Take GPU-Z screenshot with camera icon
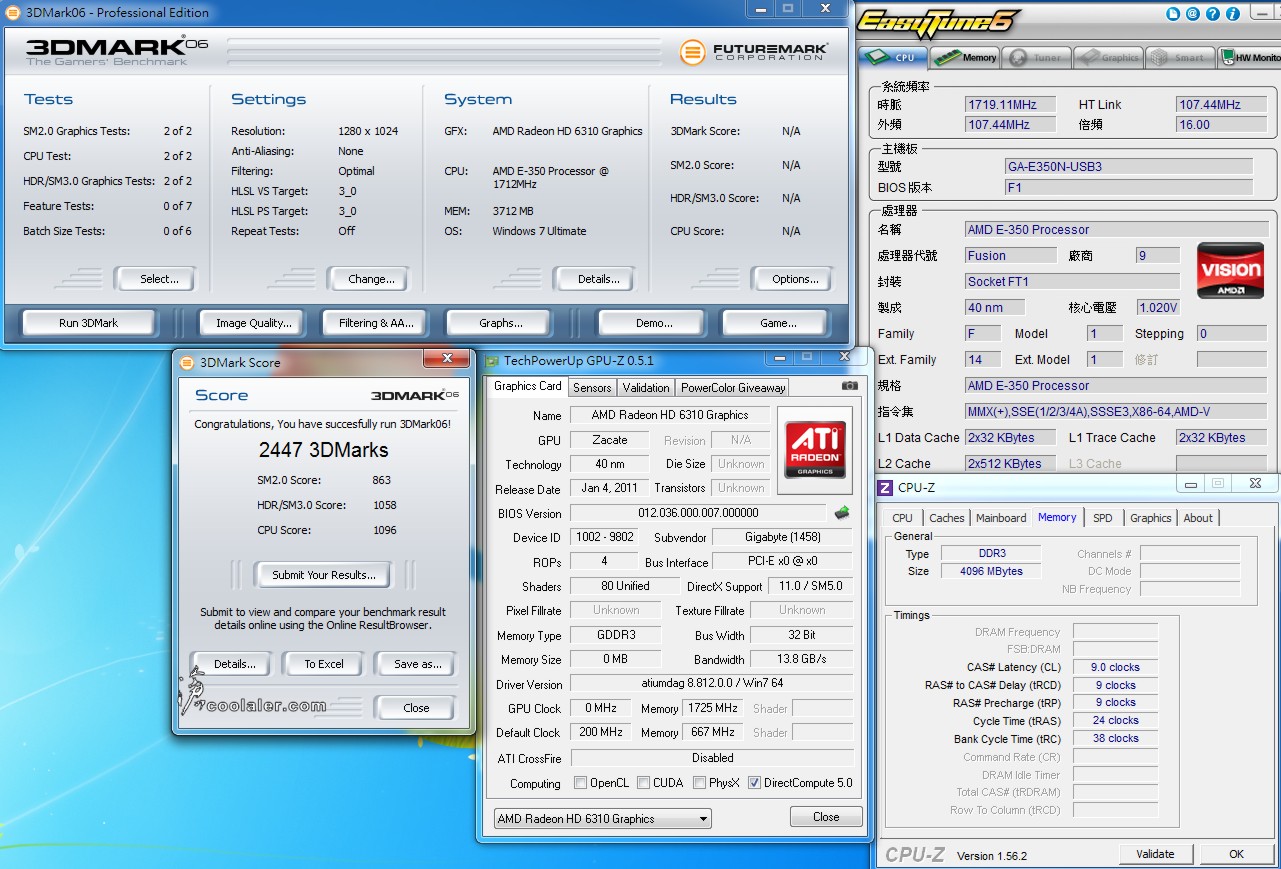1281x869 pixels. 849,385
